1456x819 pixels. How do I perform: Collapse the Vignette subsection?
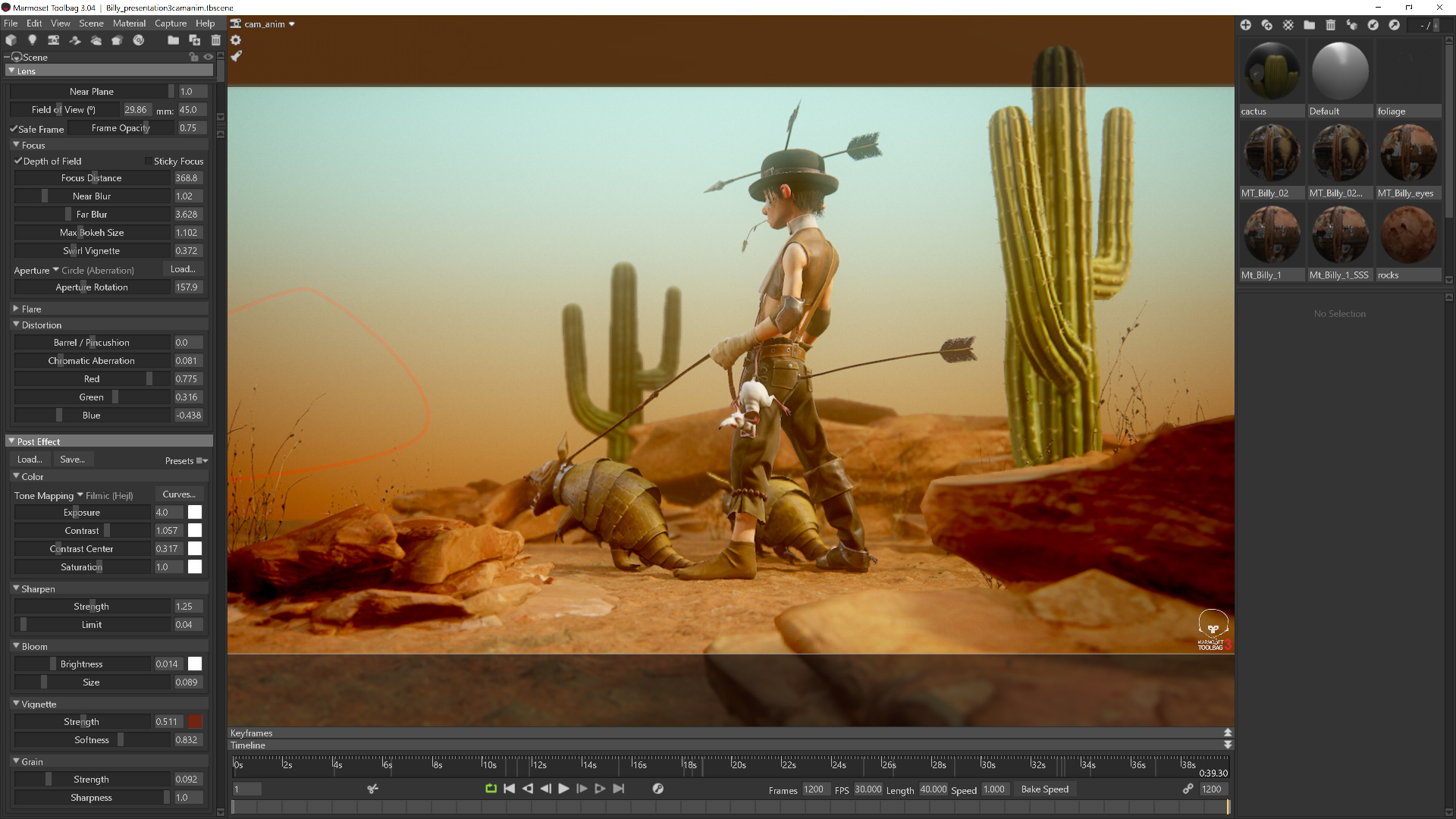coord(16,703)
